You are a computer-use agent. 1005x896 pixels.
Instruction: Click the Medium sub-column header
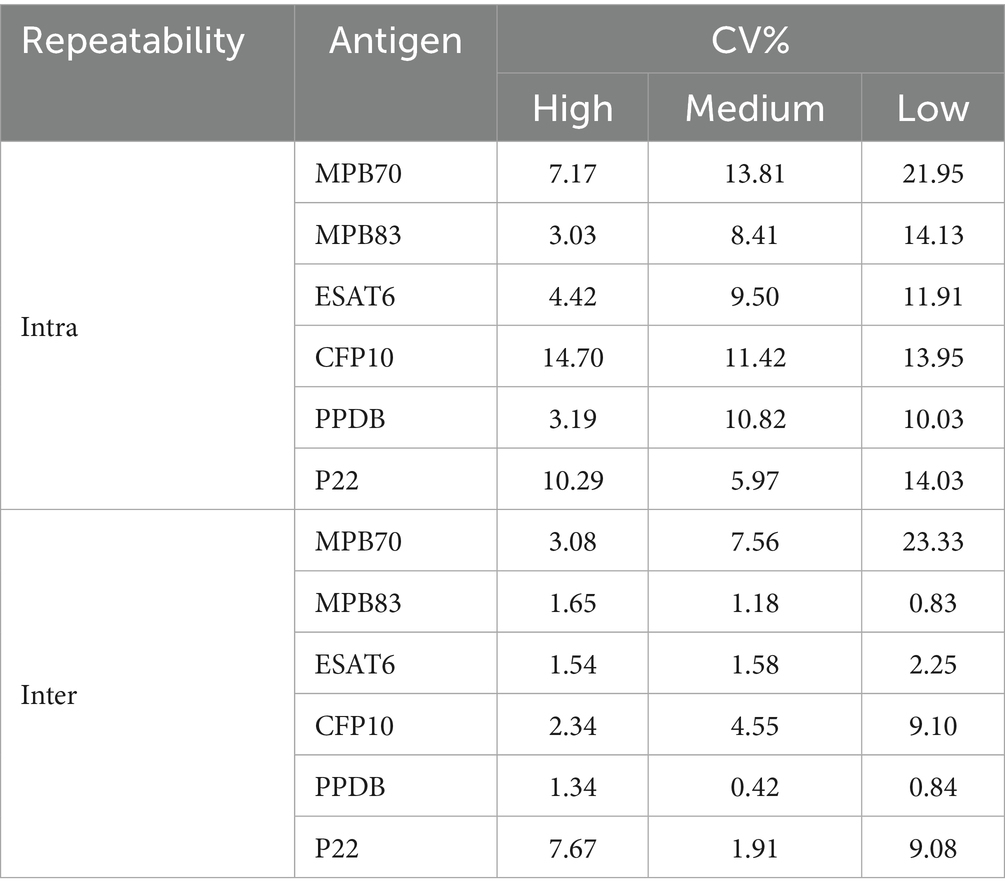pos(754,108)
